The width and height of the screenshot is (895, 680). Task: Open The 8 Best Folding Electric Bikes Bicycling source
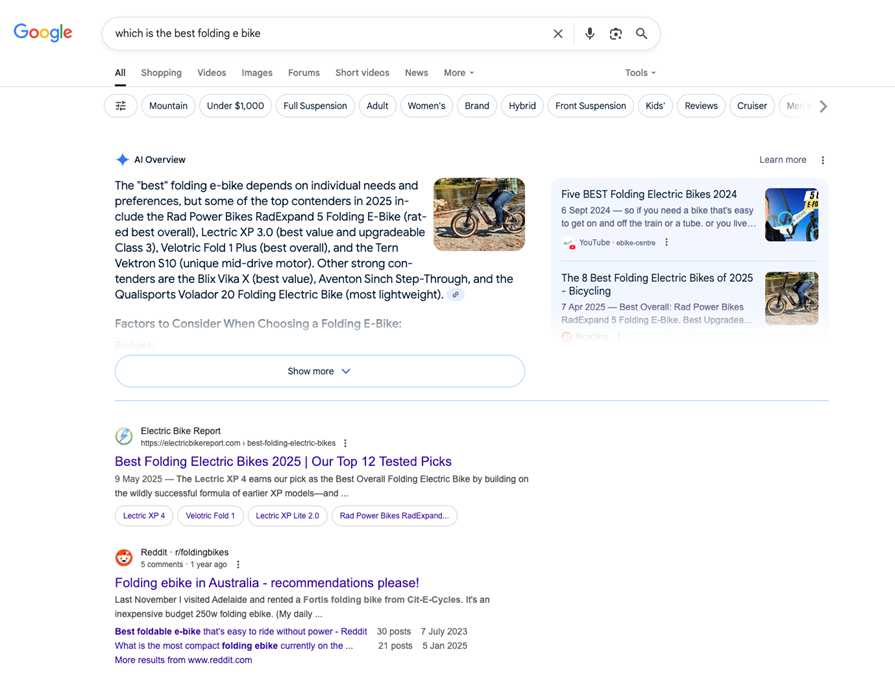(x=657, y=284)
